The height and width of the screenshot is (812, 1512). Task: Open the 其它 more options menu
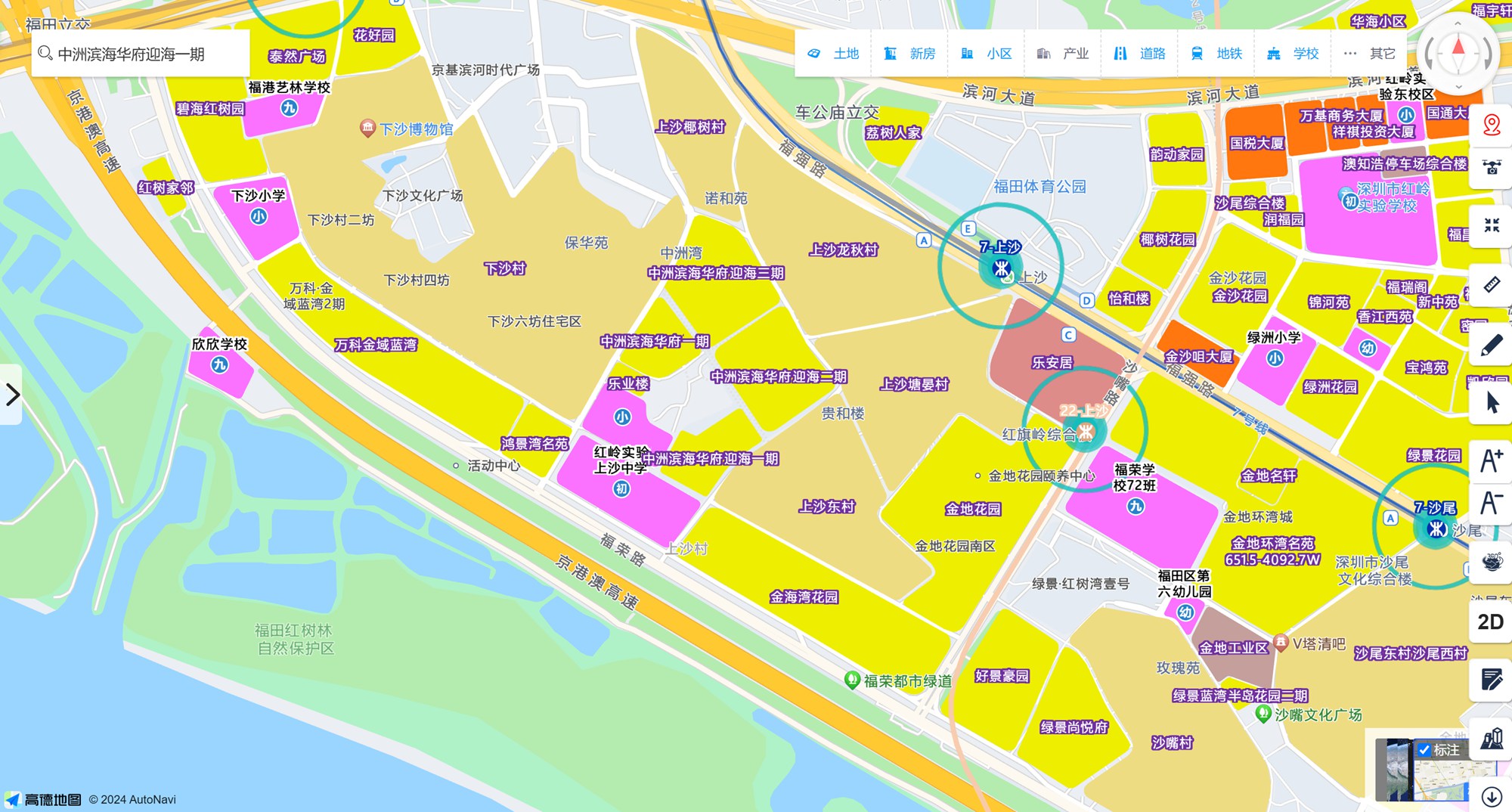(1369, 54)
